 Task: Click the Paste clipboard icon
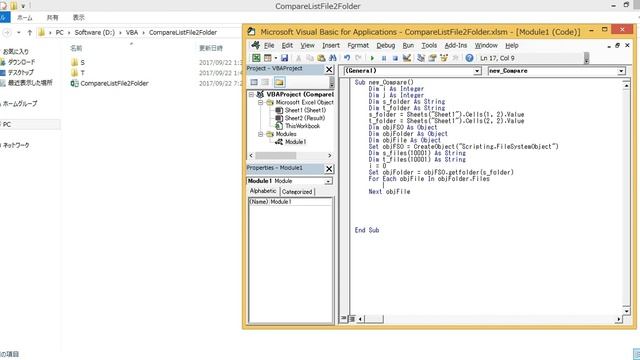[321, 58]
